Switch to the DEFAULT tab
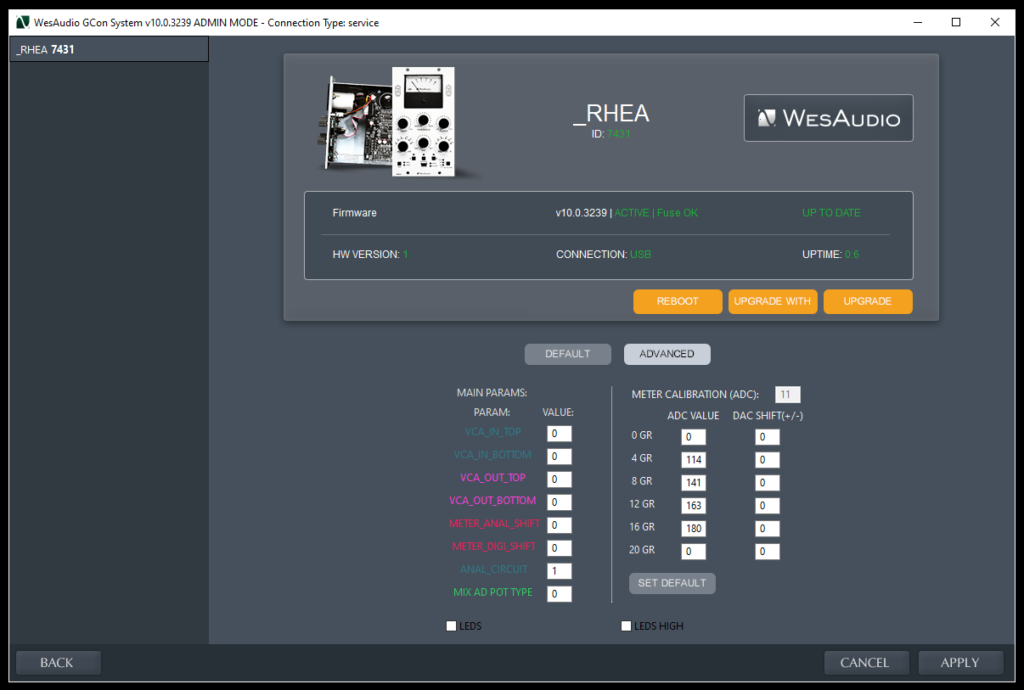The width and height of the screenshot is (1024, 690). tap(568, 354)
